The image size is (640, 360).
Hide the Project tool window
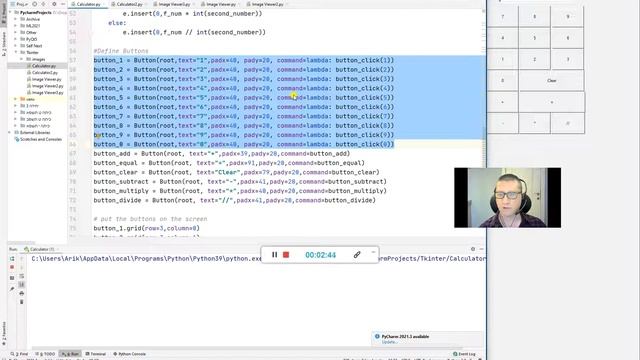63,4
